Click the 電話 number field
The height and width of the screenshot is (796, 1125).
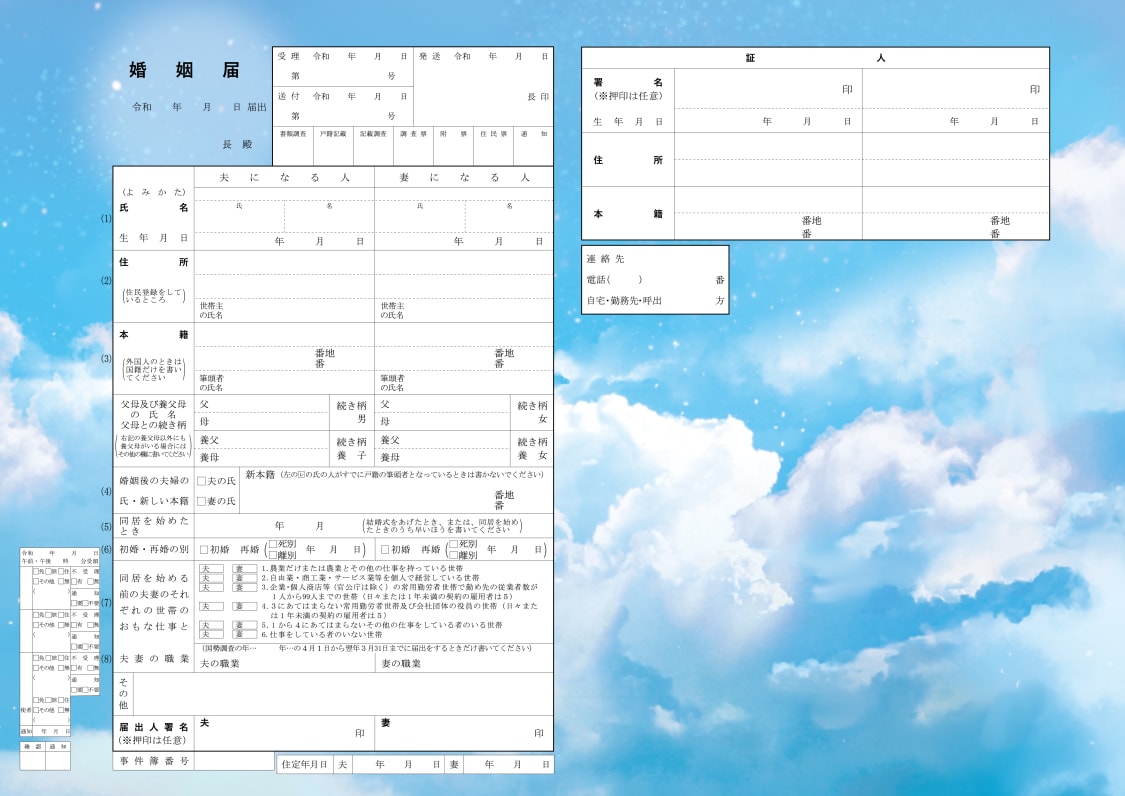656,280
